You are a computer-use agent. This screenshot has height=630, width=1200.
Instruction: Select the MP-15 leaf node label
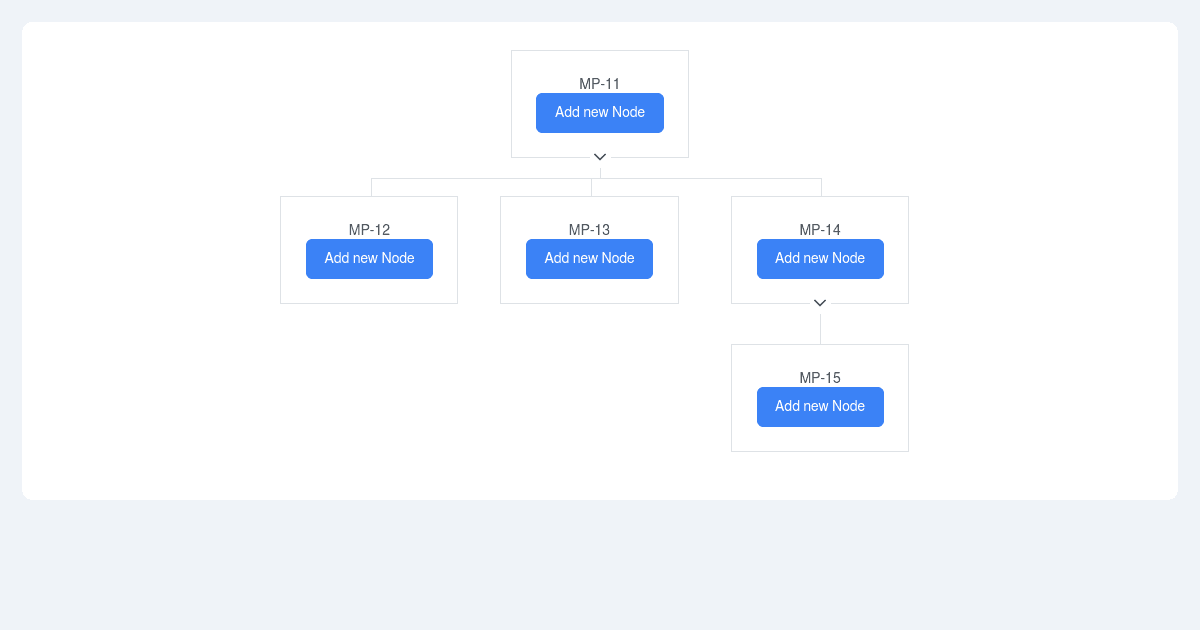[x=820, y=378]
